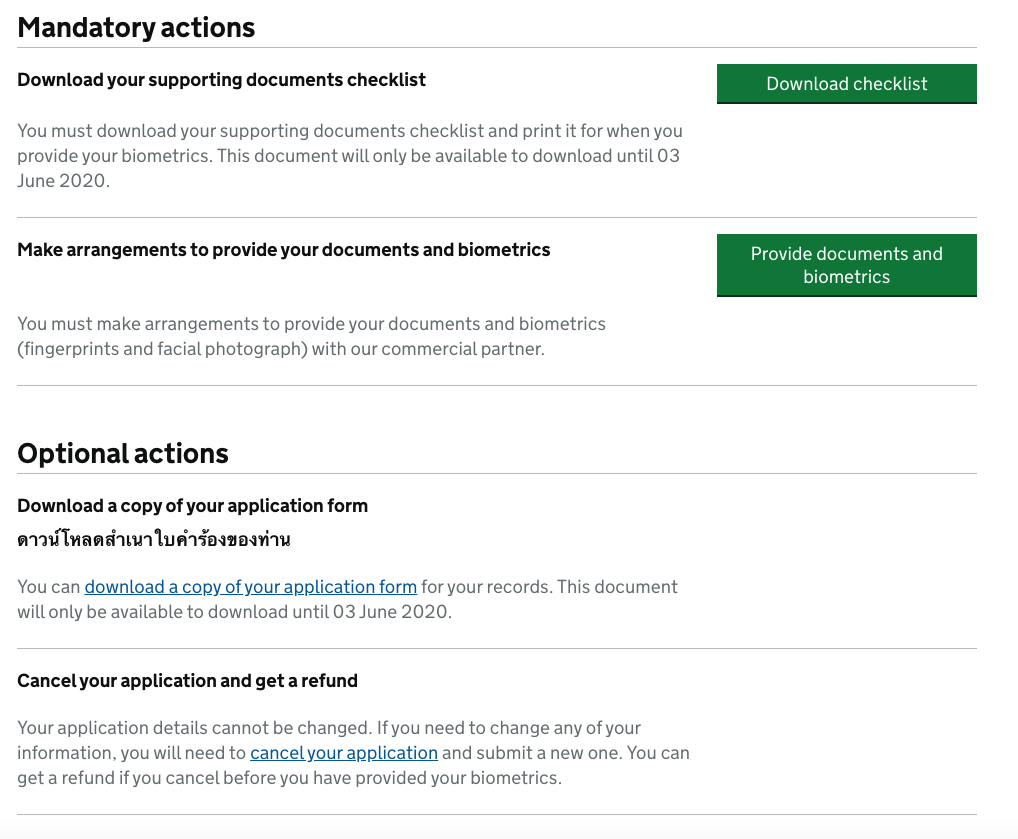This screenshot has height=839, width=1018.
Task: Follow the cancel your application link
Action: [x=344, y=753]
